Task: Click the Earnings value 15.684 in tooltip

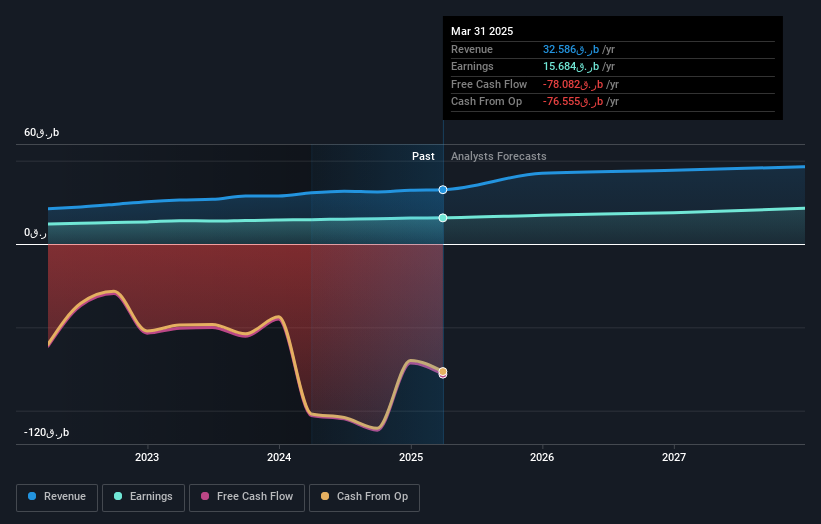Action: point(571,66)
